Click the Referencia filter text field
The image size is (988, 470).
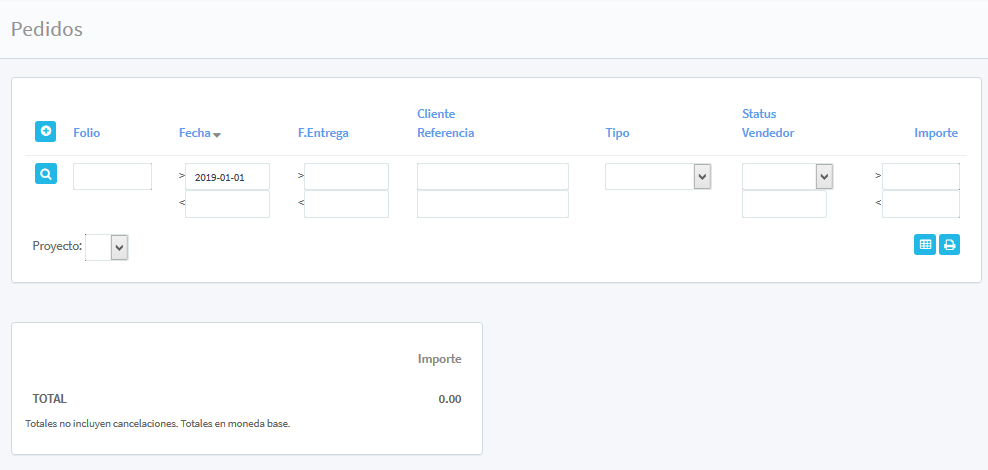point(492,204)
